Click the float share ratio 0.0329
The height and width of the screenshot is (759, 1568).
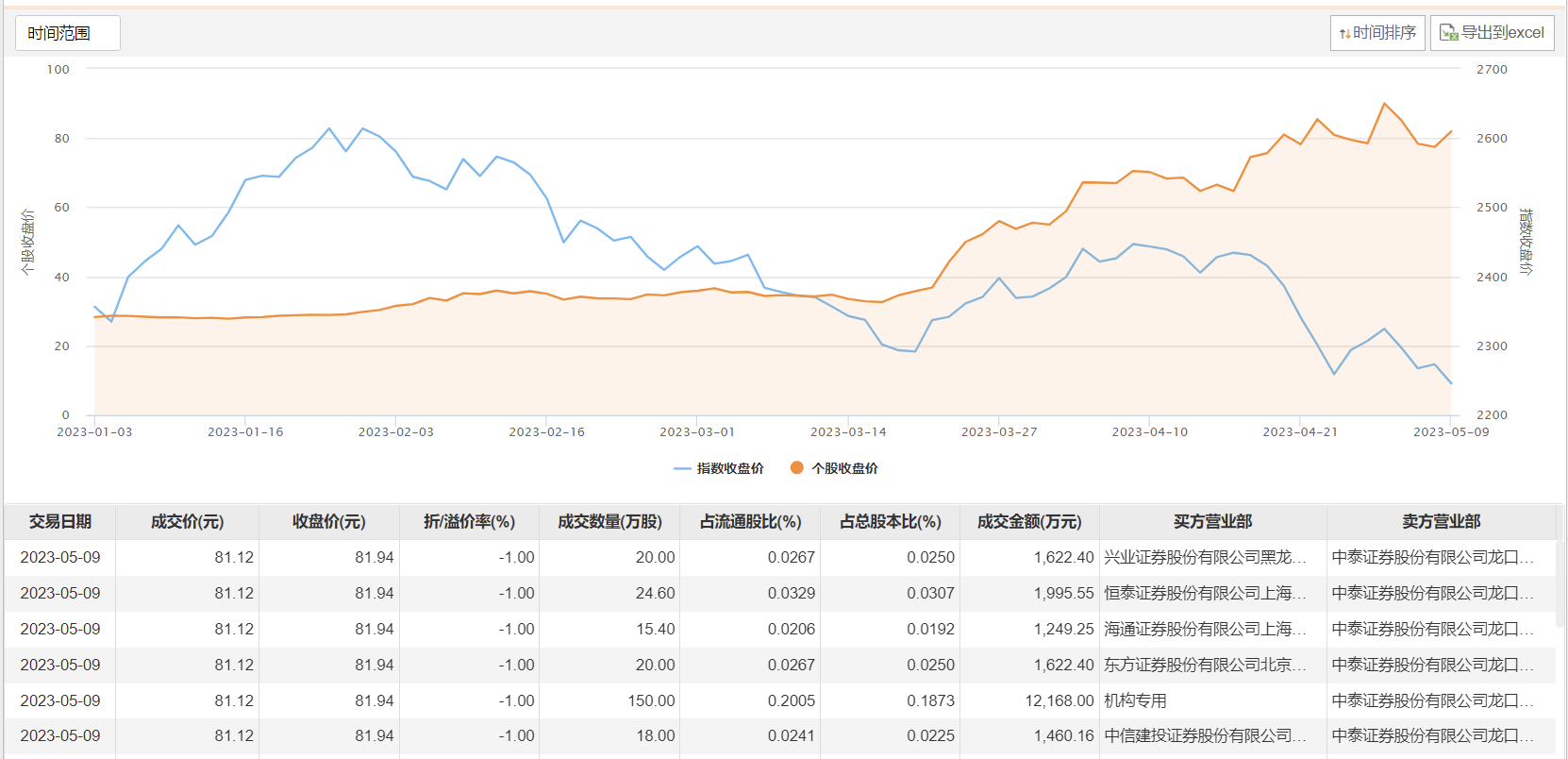791,594
